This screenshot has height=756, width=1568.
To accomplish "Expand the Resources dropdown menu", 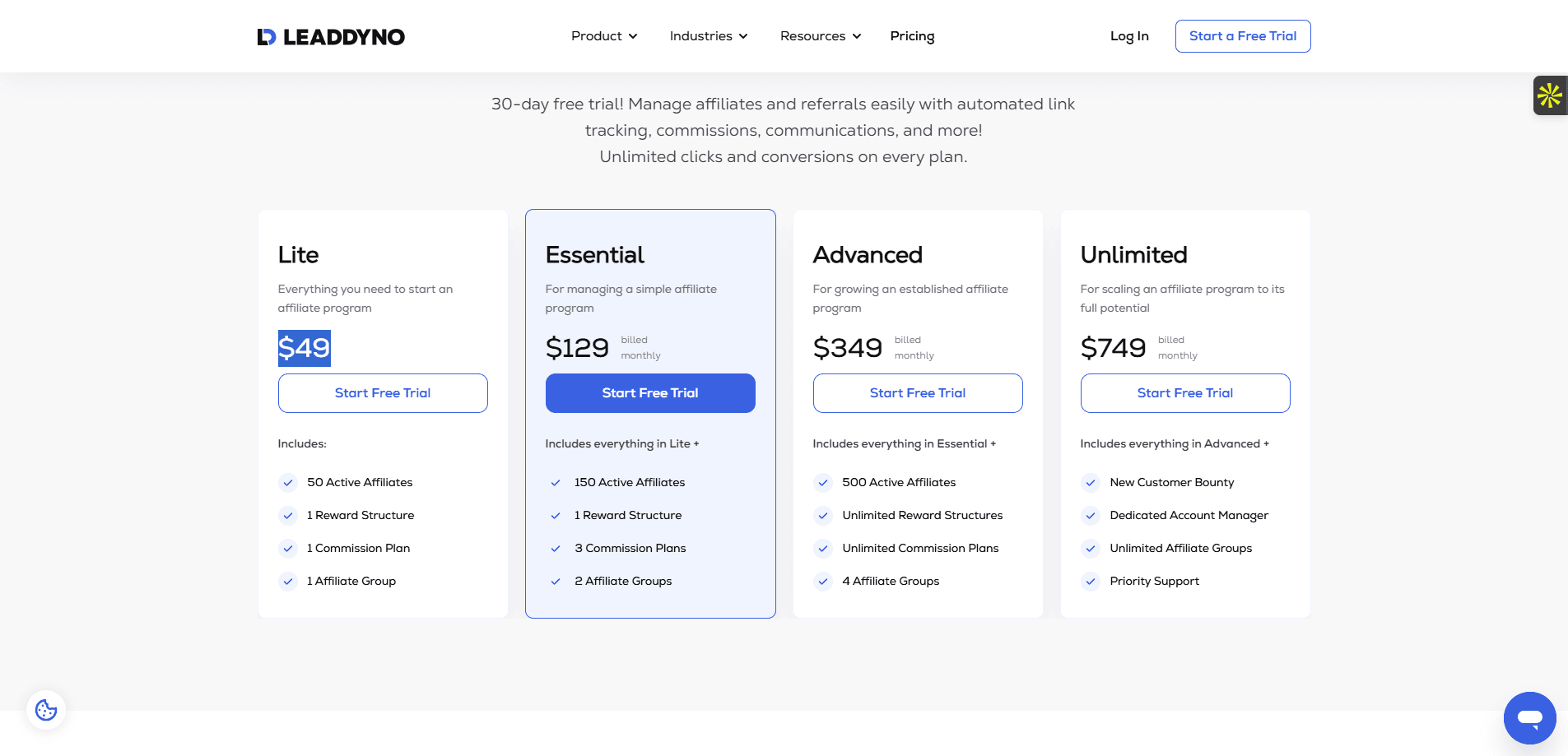I will (x=820, y=36).
